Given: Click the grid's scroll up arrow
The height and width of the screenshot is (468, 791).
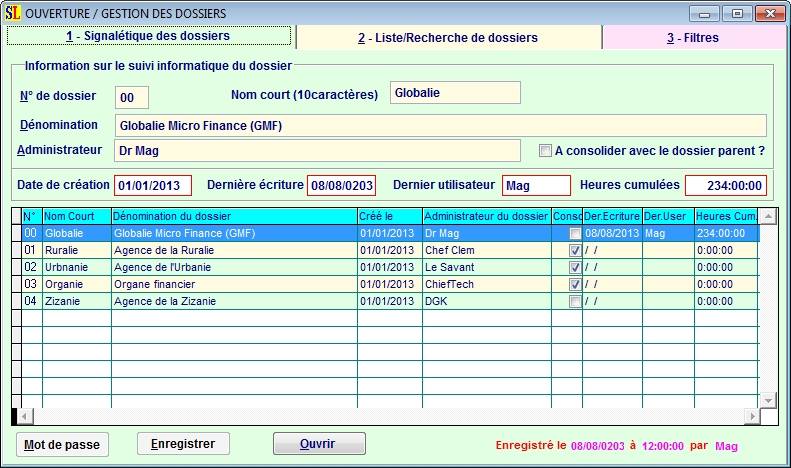Looking at the screenshot, I should tap(767, 216).
